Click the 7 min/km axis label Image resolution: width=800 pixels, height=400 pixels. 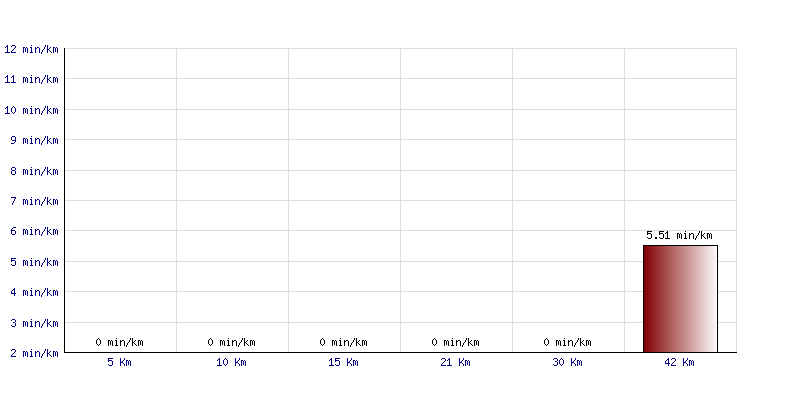[x=34, y=201]
